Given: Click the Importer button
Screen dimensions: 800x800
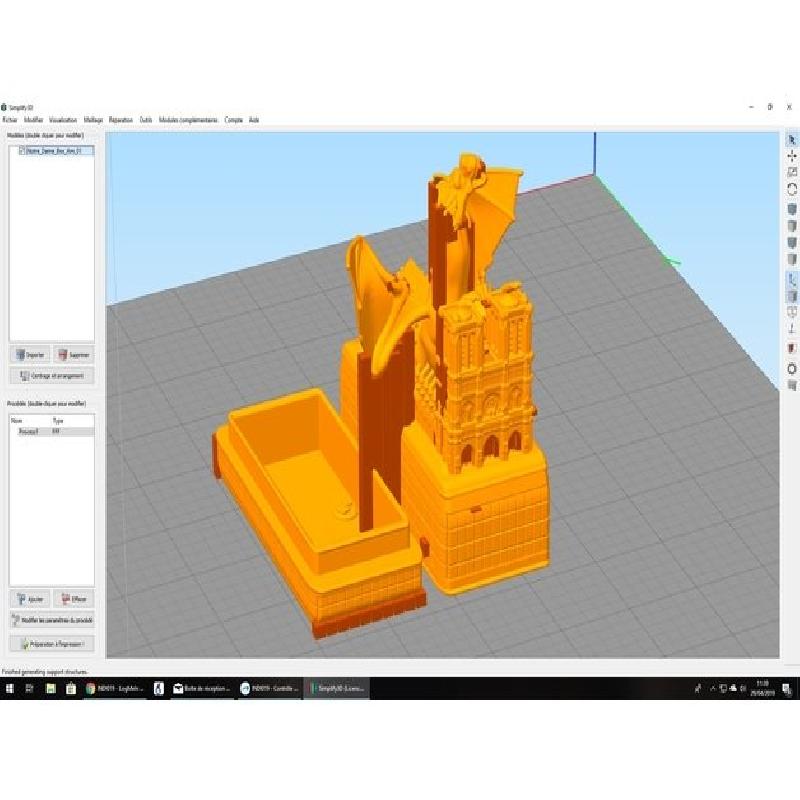Looking at the screenshot, I should click(x=31, y=355).
